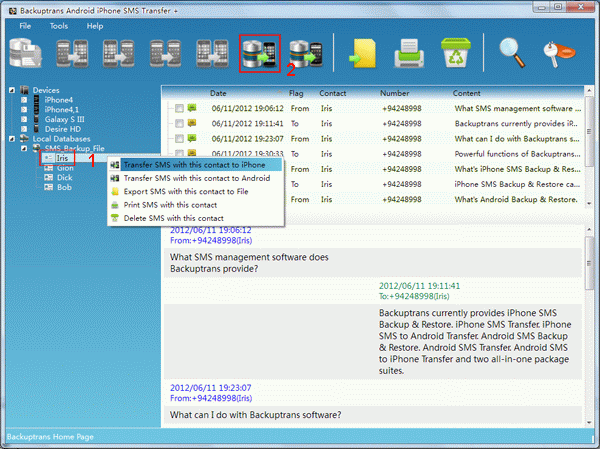Open the Tools menu
The height and width of the screenshot is (449, 600).
pyautogui.click(x=59, y=26)
